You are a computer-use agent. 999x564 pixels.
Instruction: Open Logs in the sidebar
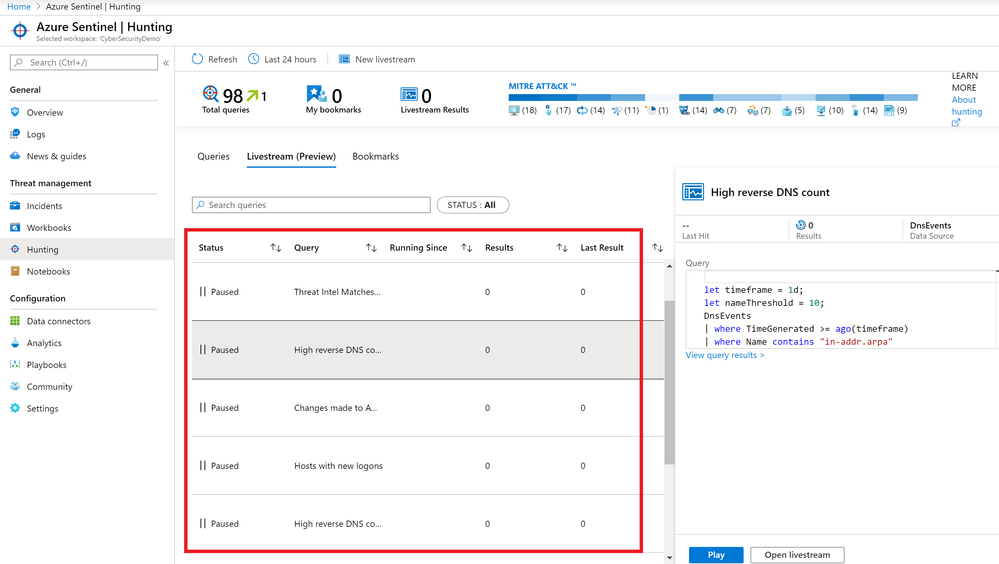click(36, 134)
